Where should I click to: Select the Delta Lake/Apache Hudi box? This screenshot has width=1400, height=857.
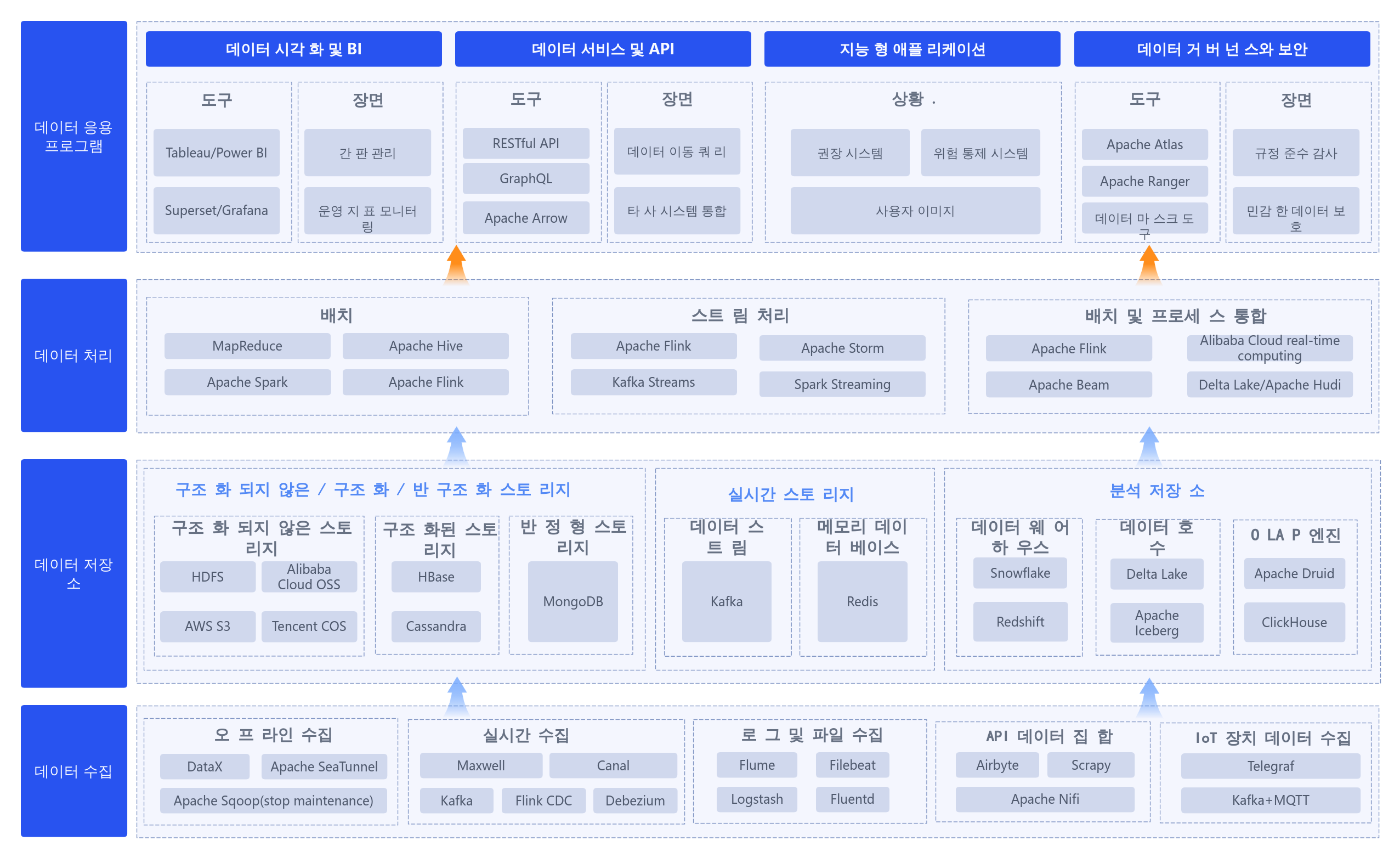pyautogui.click(x=1270, y=385)
